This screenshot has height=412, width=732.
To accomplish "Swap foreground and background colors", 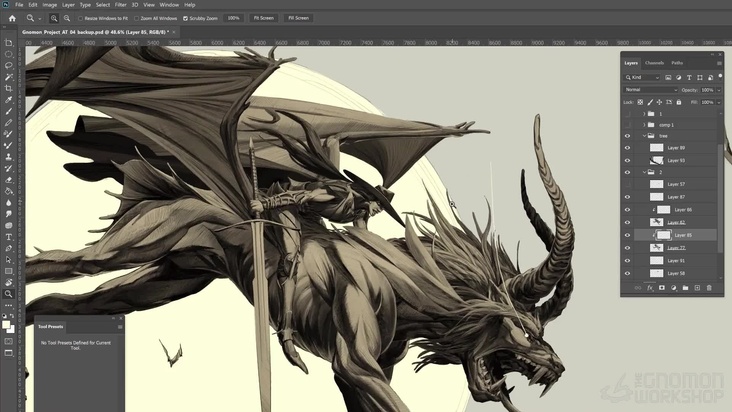I will pyautogui.click(x=12, y=316).
